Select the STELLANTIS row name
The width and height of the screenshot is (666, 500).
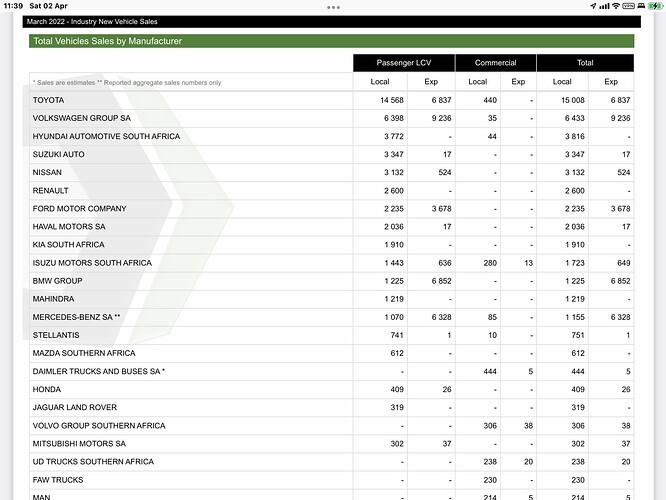click(x=56, y=335)
